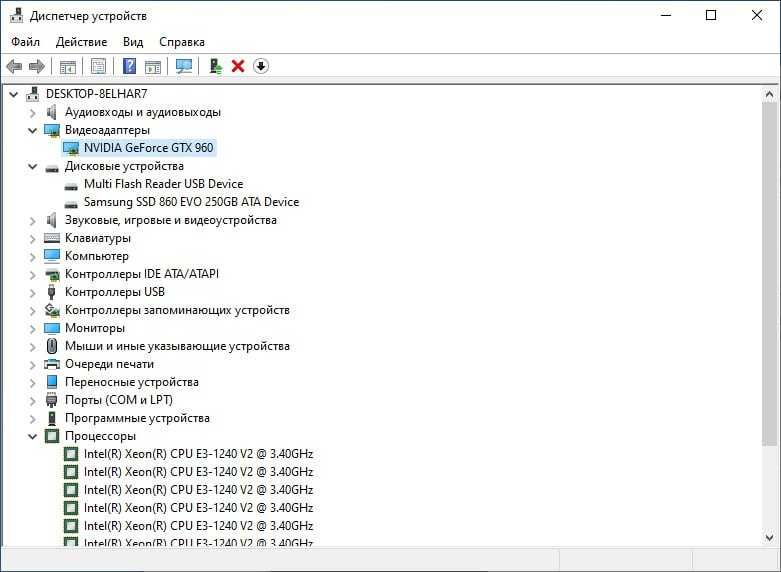The height and width of the screenshot is (572, 781).
Task: Toggle the console tree toolbar icon
Action: point(68,66)
